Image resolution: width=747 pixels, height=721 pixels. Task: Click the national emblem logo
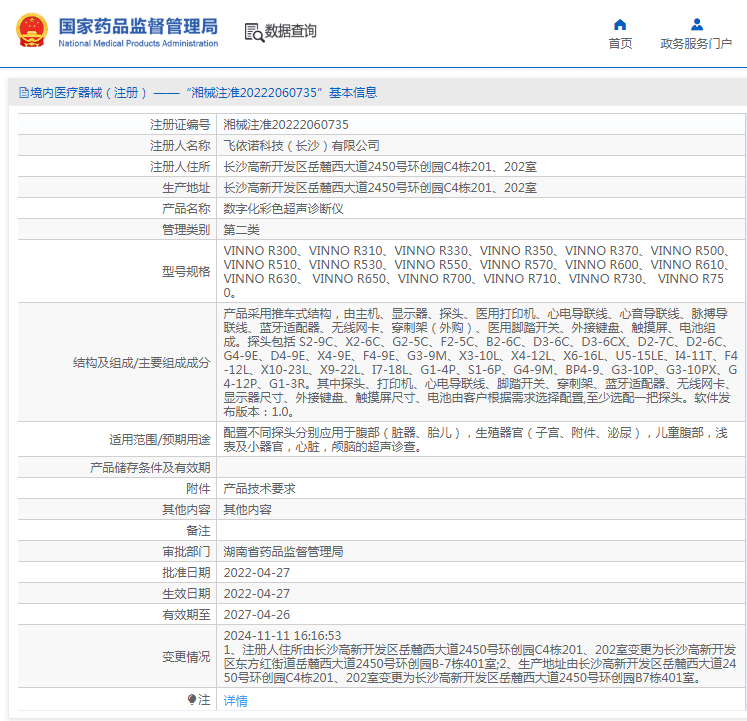coord(32,30)
